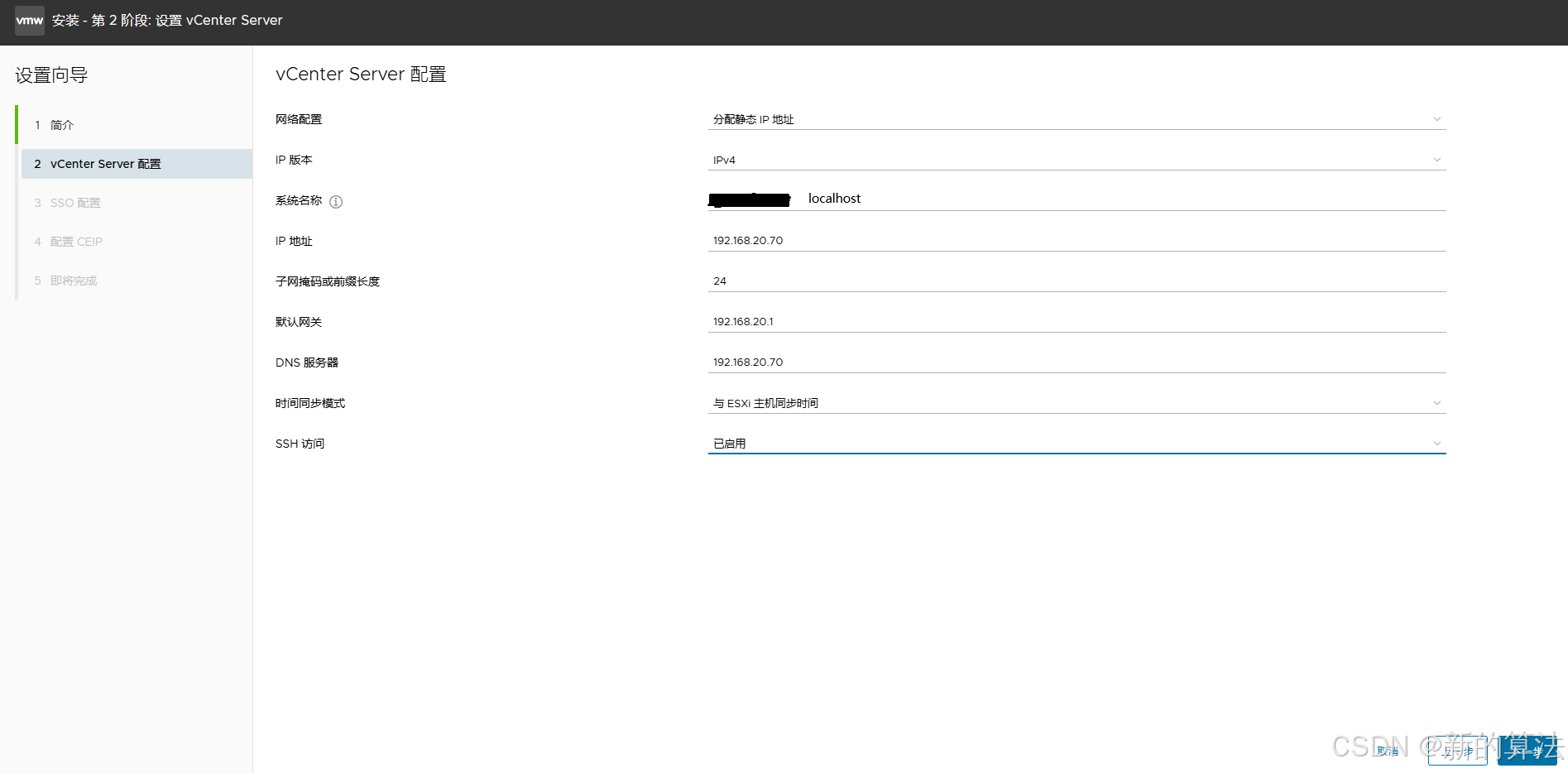Click the 网络配置 label
The width and height of the screenshot is (1568, 773).
[x=299, y=119]
